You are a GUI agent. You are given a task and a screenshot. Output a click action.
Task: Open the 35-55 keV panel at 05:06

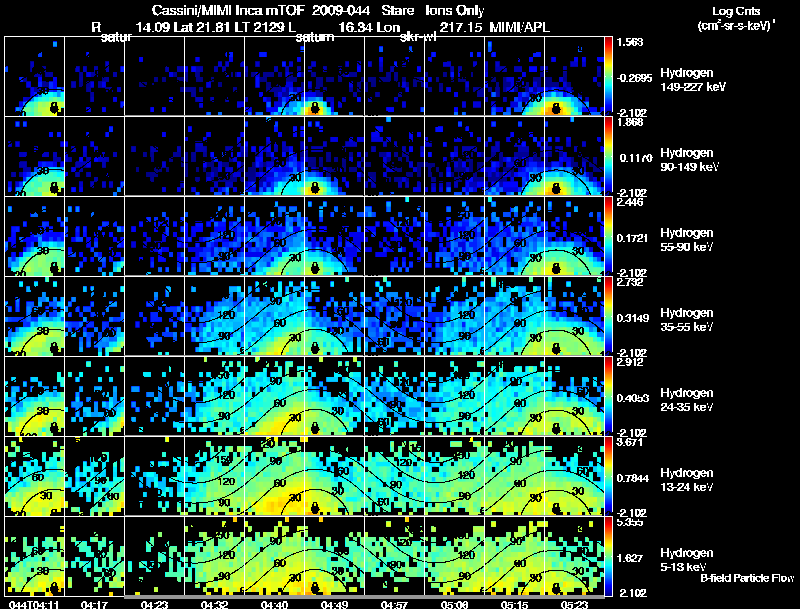click(455, 316)
